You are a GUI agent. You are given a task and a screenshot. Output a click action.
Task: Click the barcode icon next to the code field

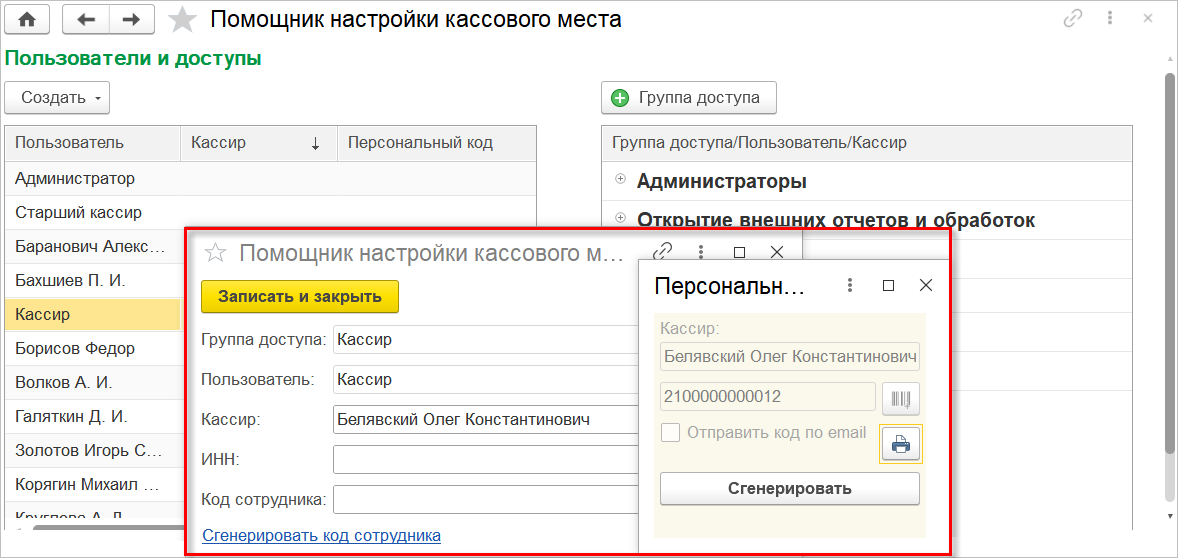tap(900, 399)
